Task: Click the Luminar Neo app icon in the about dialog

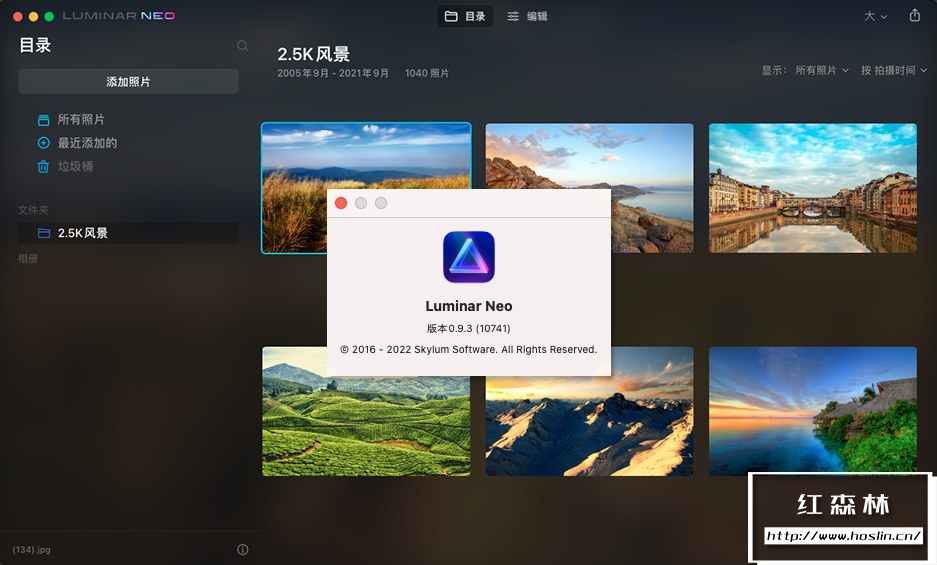Action: coord(468,257)
